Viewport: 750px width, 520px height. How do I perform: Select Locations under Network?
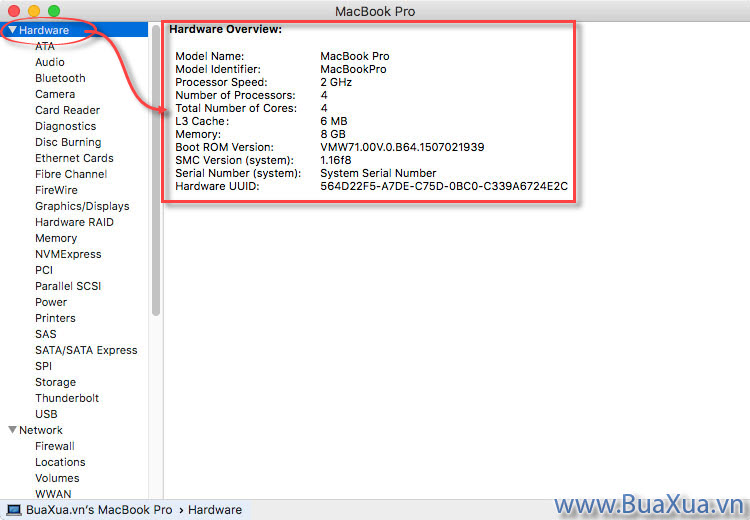coord(60,462)
